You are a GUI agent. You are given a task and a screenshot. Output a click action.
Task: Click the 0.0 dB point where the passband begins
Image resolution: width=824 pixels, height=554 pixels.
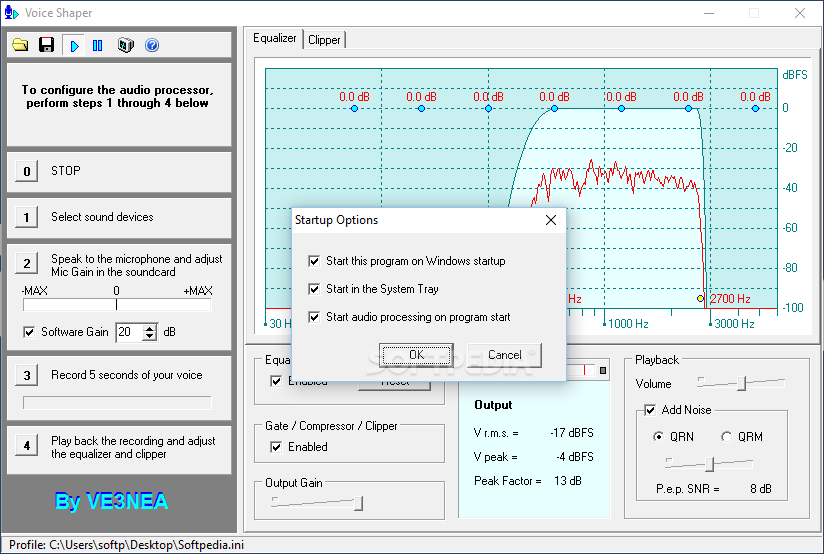[x=554, y=109]
